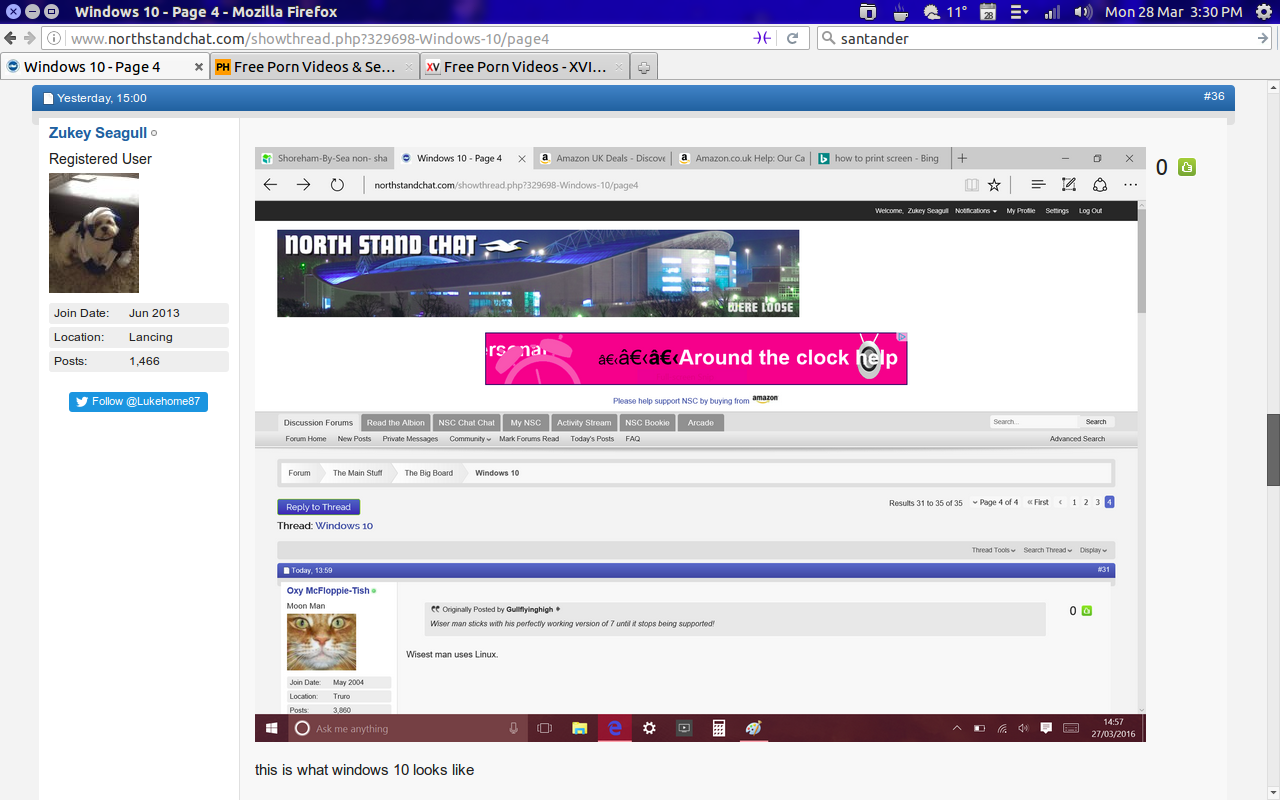Click the cat avatar in the embedded forum post
1280x800 pixels.
pyautogui.click(x=321, y=642)
